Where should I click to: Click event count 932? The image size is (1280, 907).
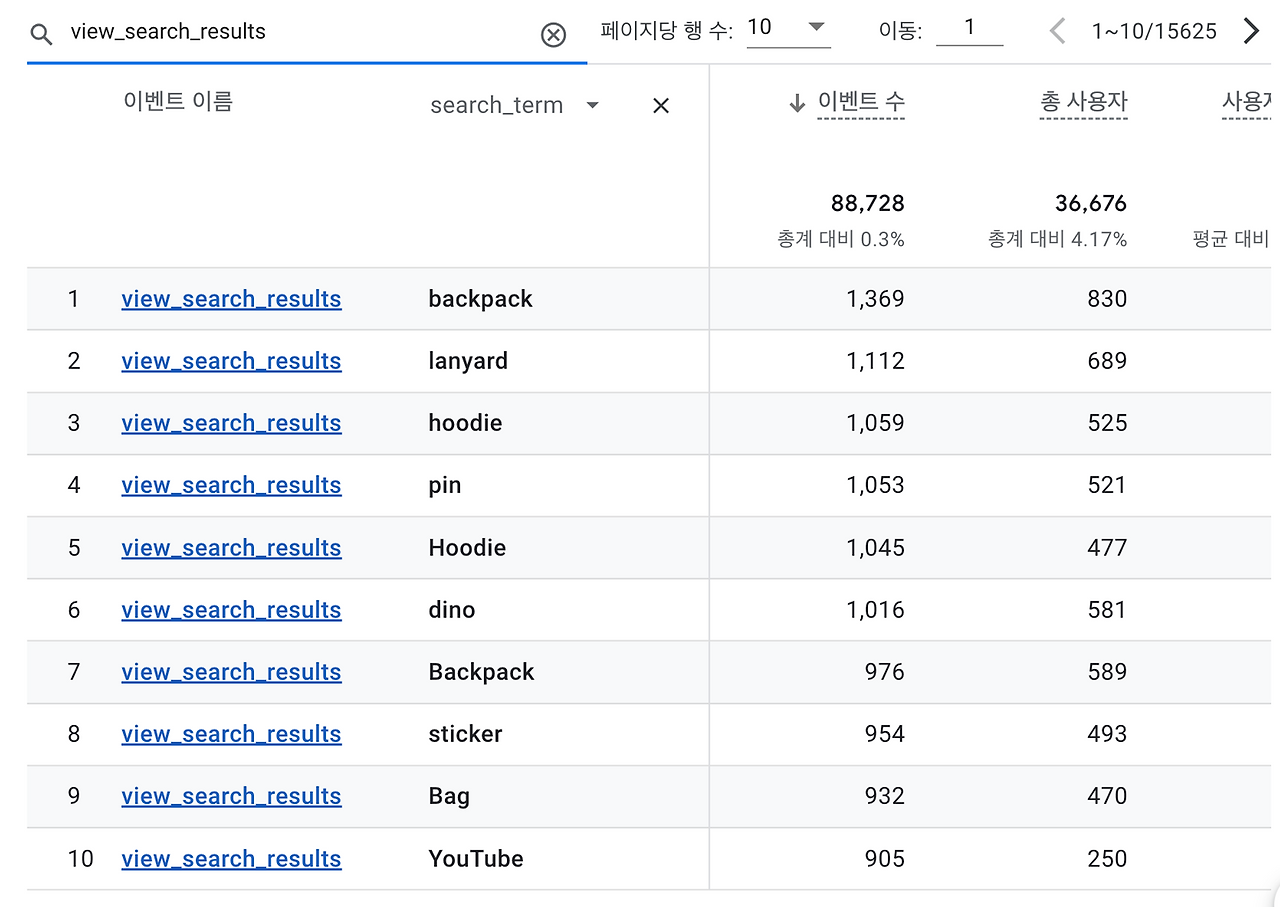tap(885, 796)
